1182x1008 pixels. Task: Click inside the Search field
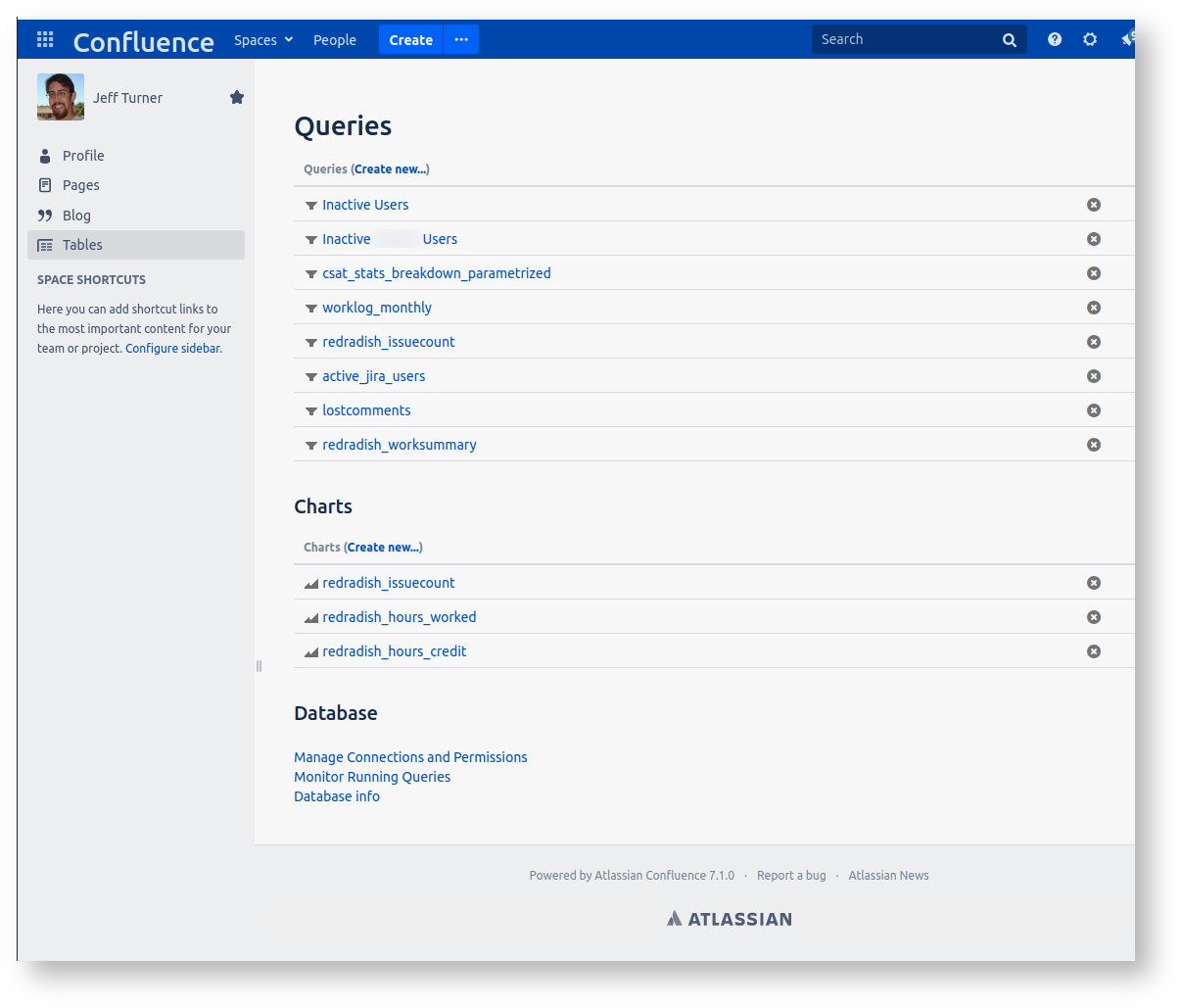click(901, 39)
